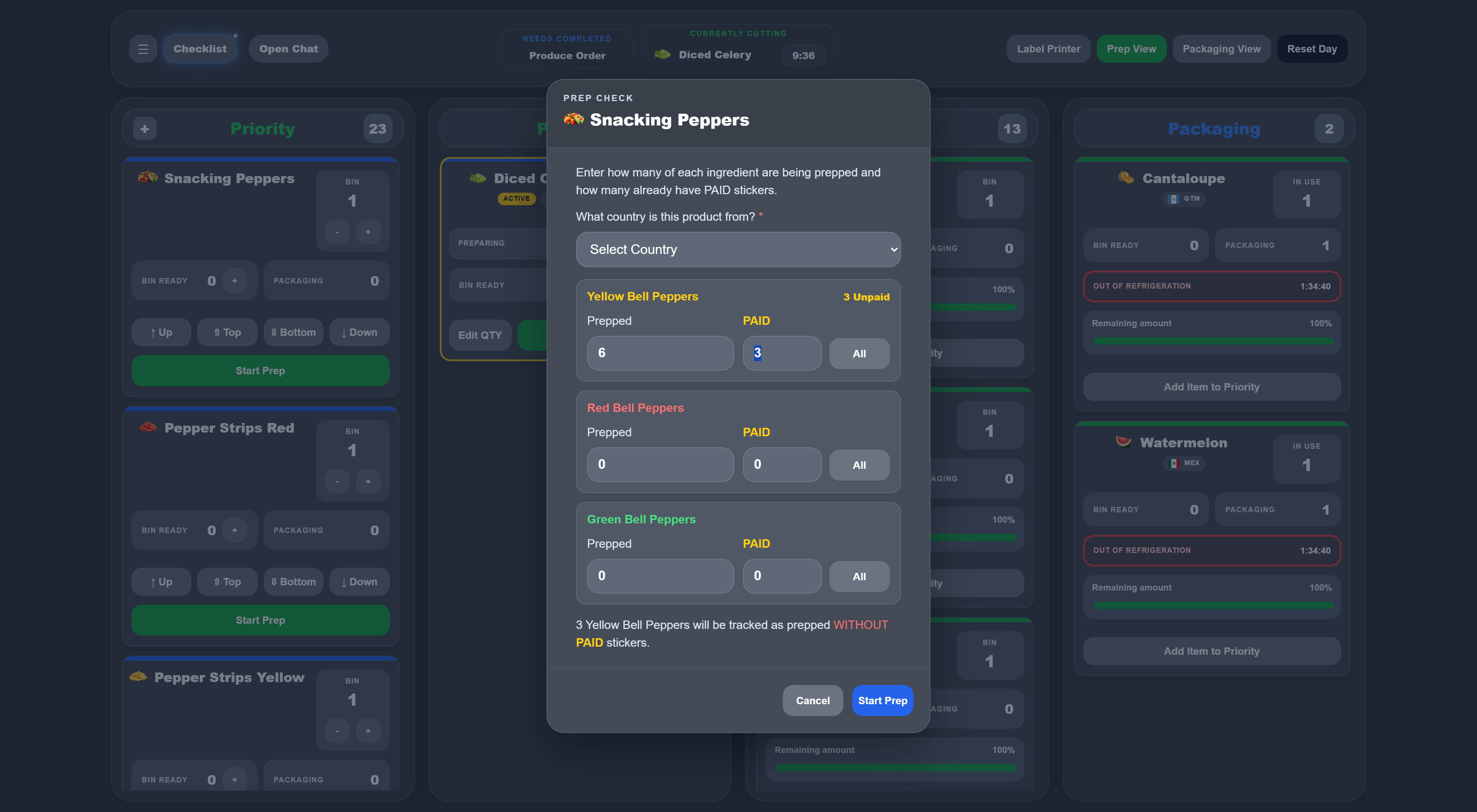Add bin ready for Pepper Strips Red
The height and width of the screenshot is (812, 1477).
[x=234, y=530]
